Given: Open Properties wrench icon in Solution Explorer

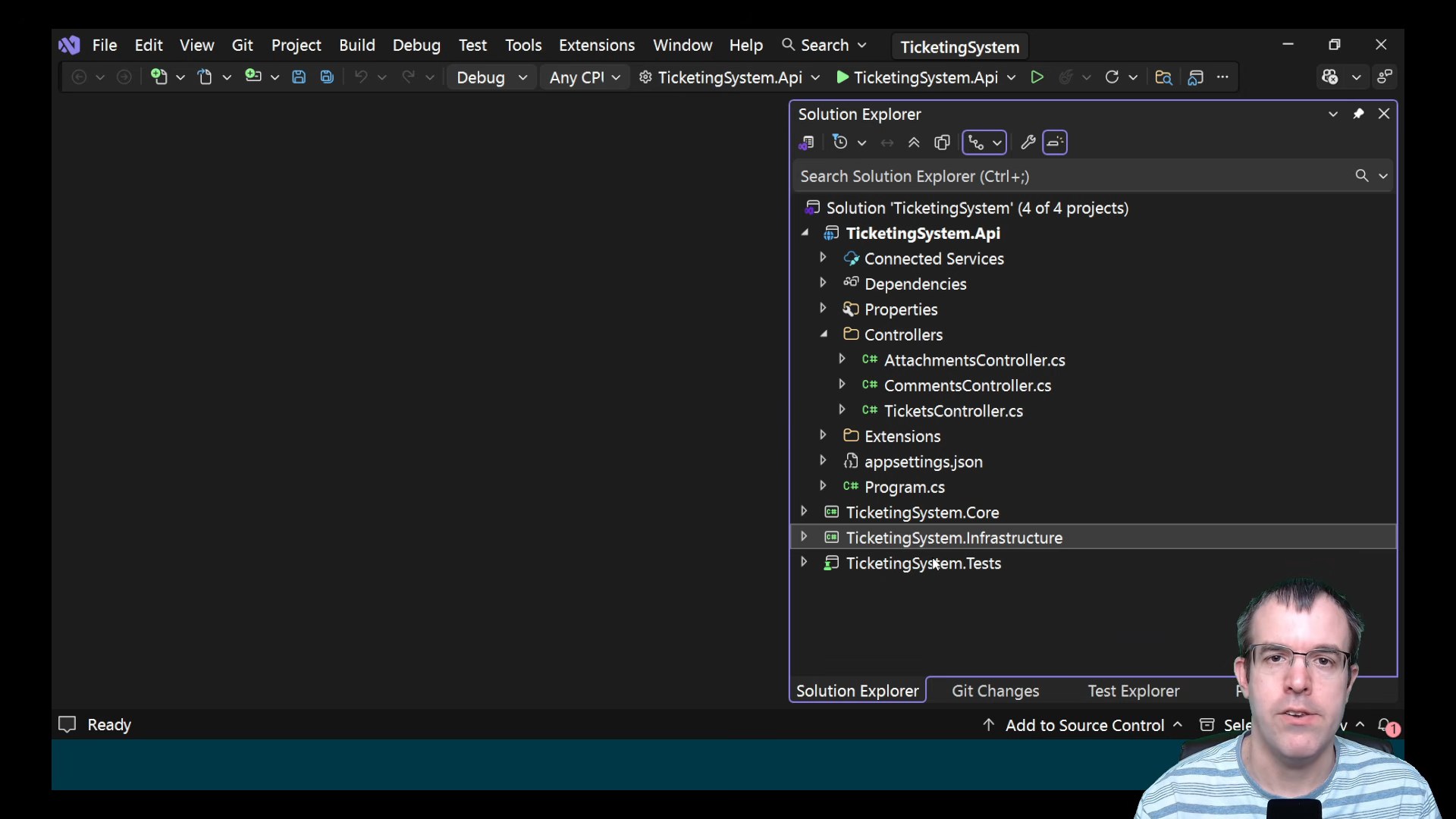Looking at the screenshot, I should pos(1028,142).
